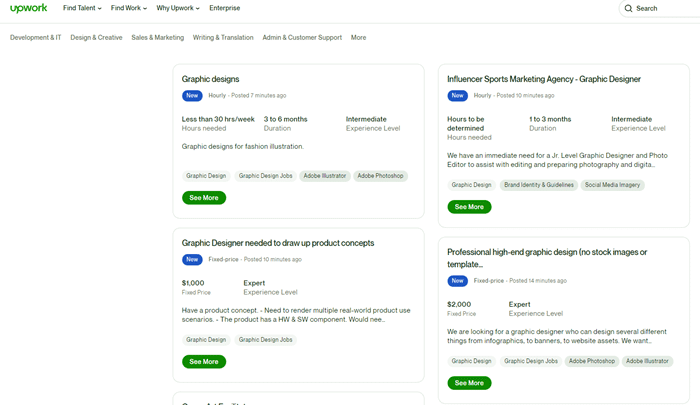Open the Graphic designs job title

coord(210,79)
